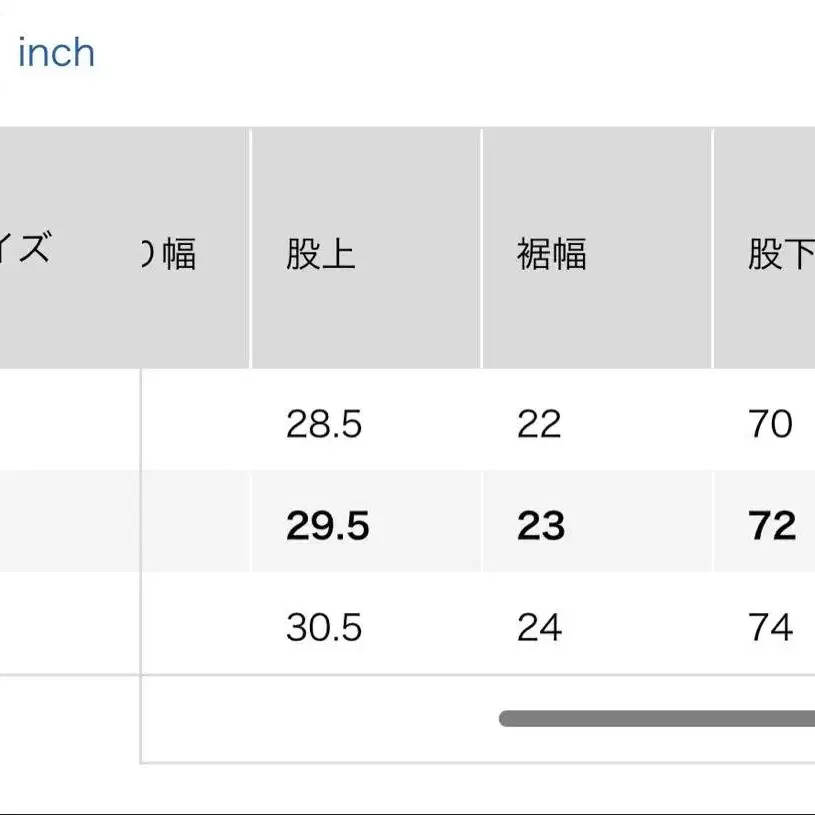Viewport: 815px width, 815px height.
Task: Switch size units to inch
Action: point(56,53)
